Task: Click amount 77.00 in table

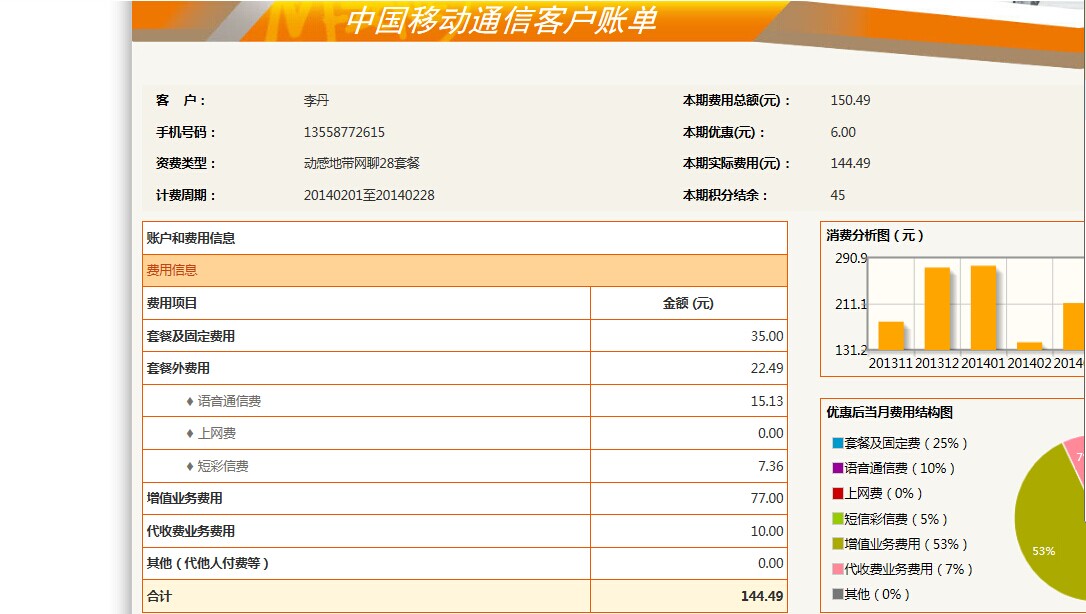Action: tap(767, 498)
